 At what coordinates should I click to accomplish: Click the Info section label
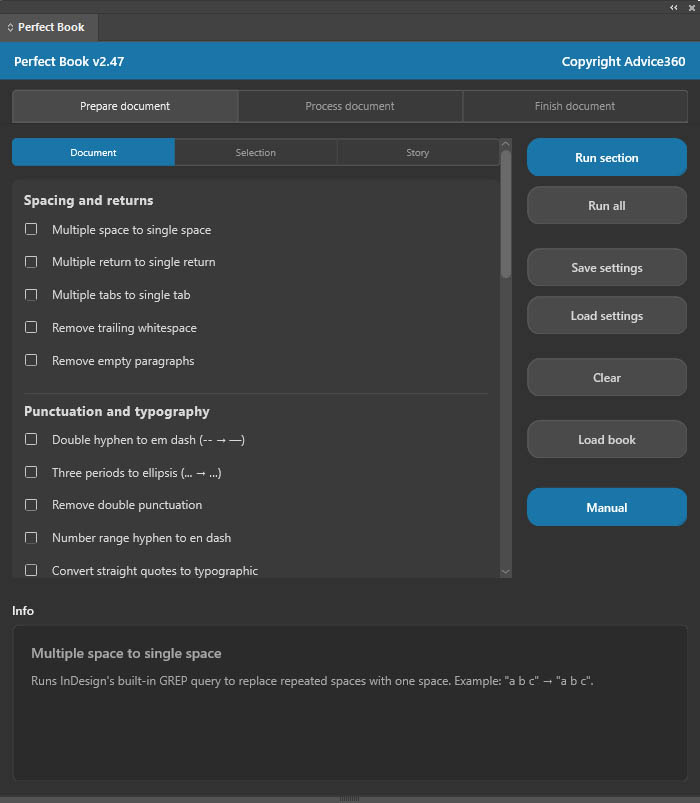(x=23, y=611)
